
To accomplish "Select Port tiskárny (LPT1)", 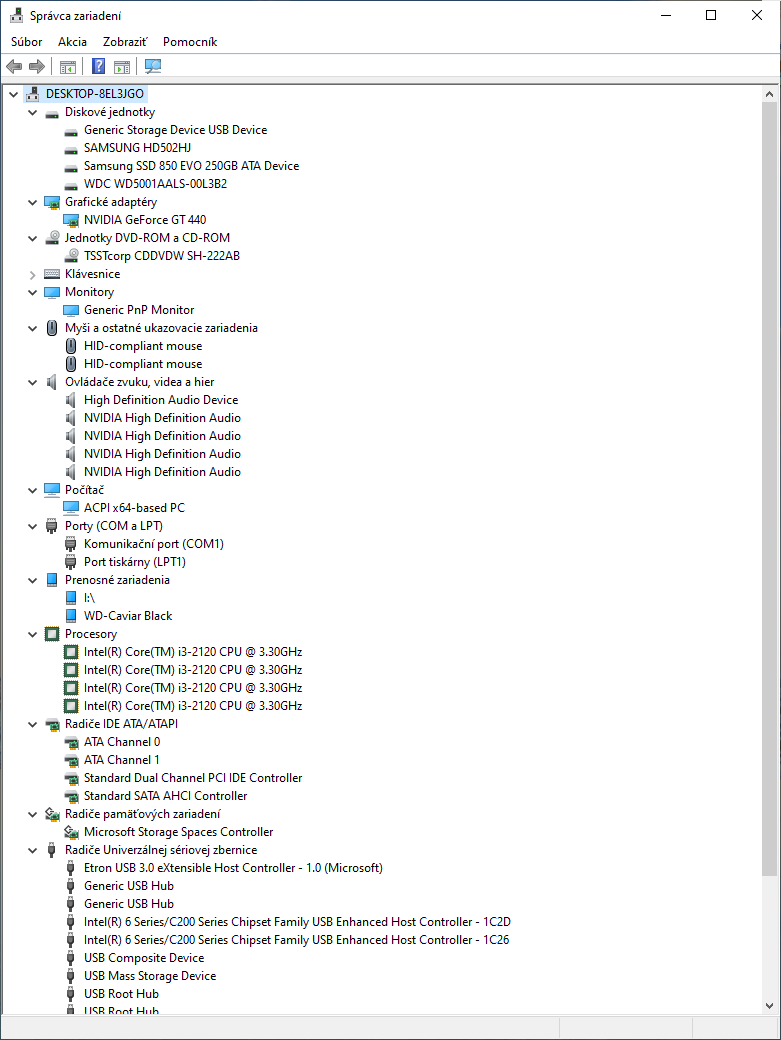I will tap(135, 562).
